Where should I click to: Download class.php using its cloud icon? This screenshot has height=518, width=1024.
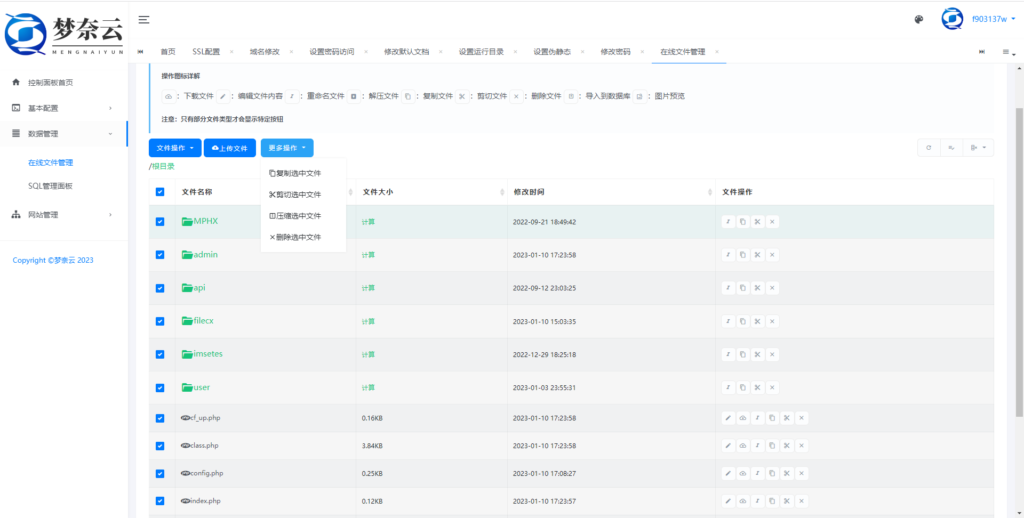coord(743,445)
